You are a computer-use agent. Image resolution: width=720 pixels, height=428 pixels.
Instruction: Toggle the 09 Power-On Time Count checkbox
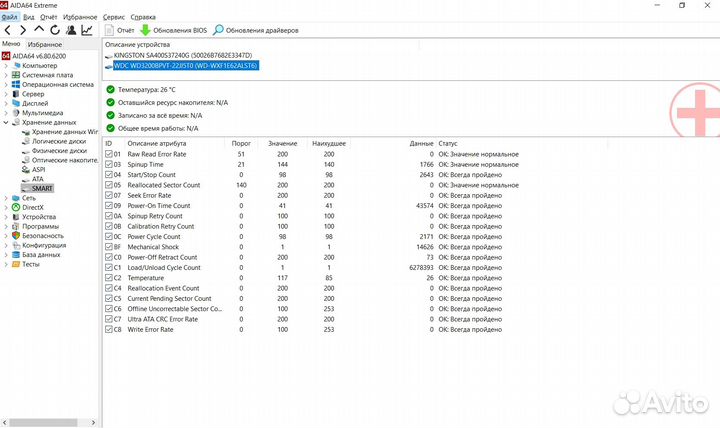tap(109, 206)
